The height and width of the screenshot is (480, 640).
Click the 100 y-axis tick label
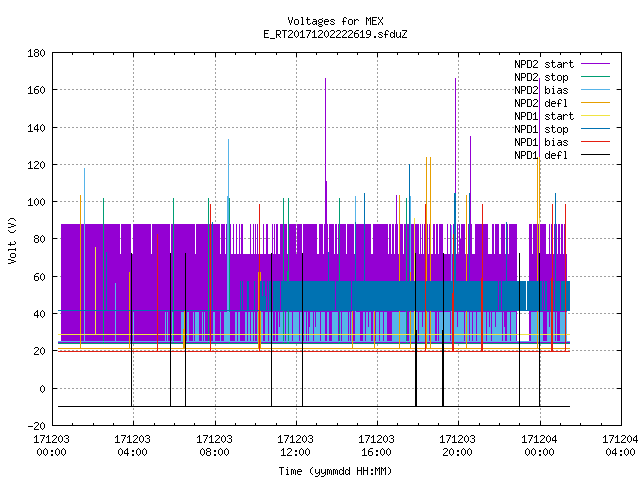pos(36,202)
